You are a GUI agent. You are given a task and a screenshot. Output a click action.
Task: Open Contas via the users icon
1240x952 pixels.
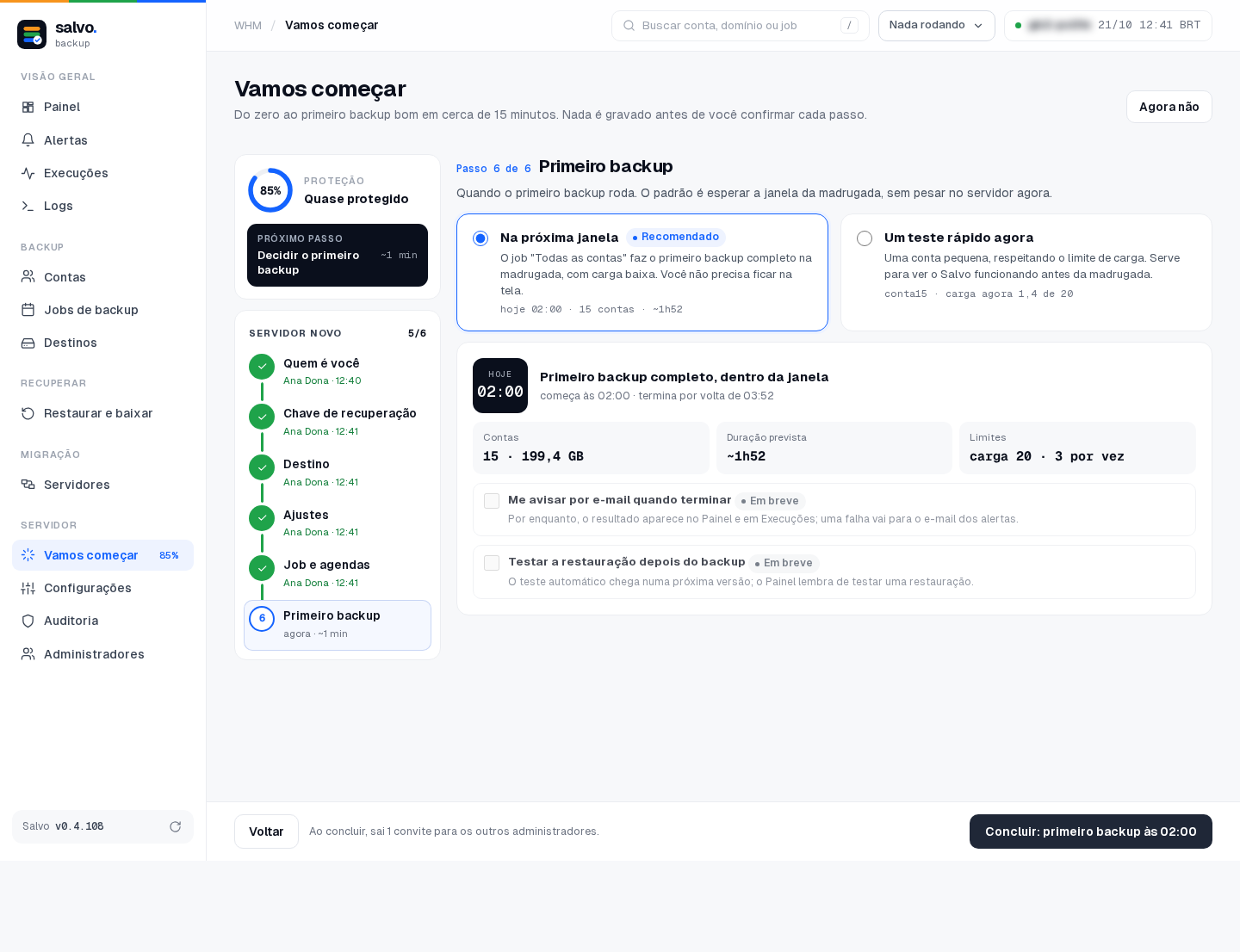click(x=28, y=277)
